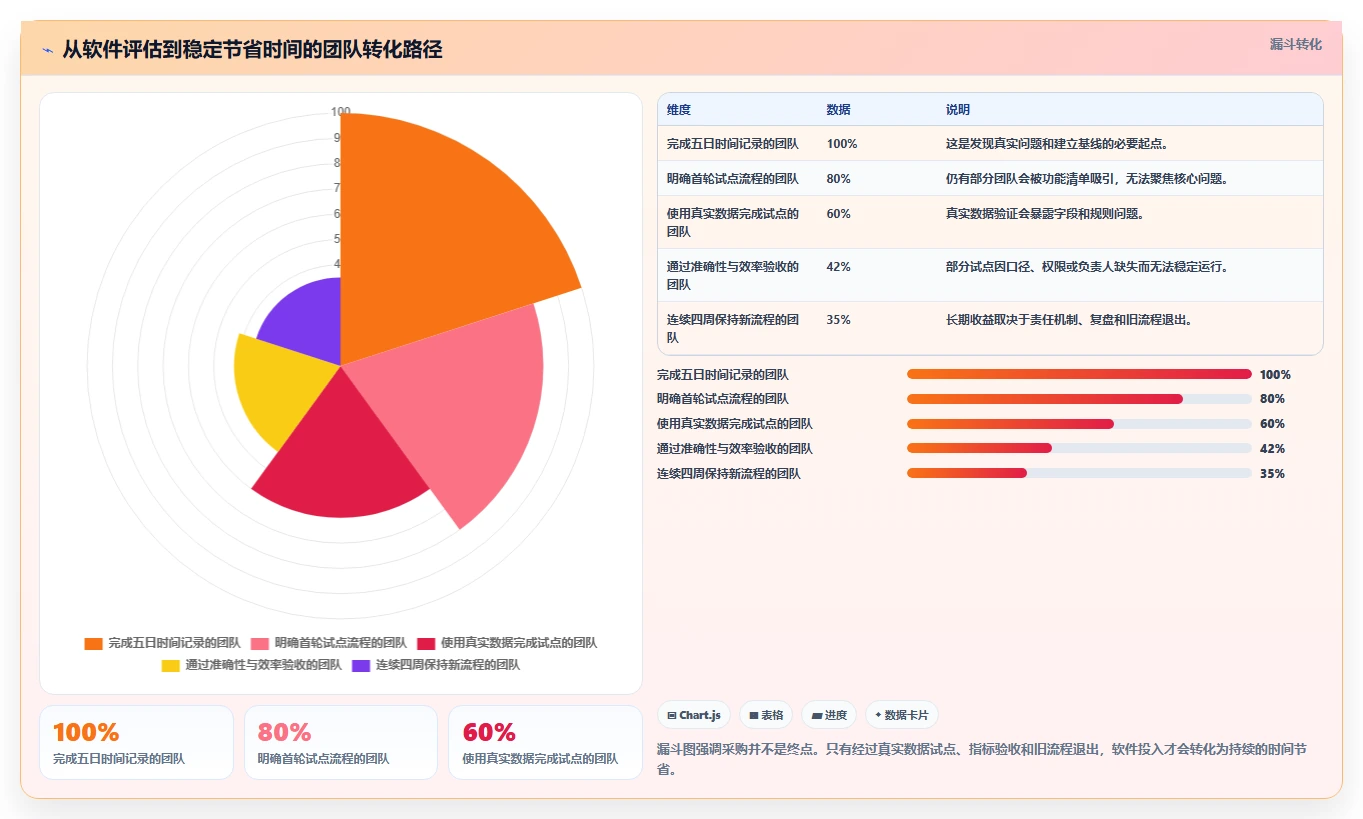This screenshot has width=1363, height=819.
Task: Click progress label 连续四周保持新流程的团队
Action: point(729,474)
